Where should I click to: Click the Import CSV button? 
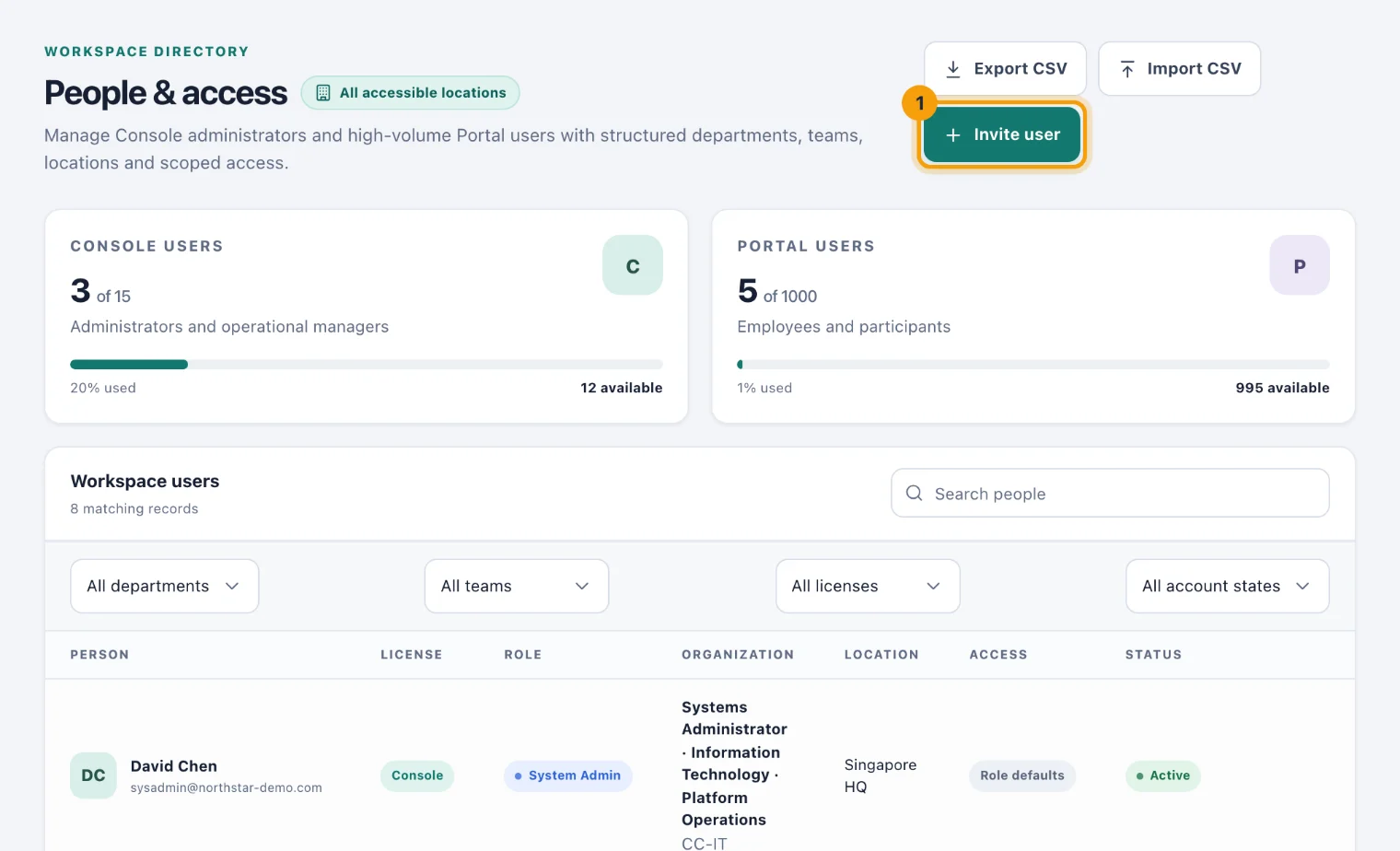(x=1180, y=69)
